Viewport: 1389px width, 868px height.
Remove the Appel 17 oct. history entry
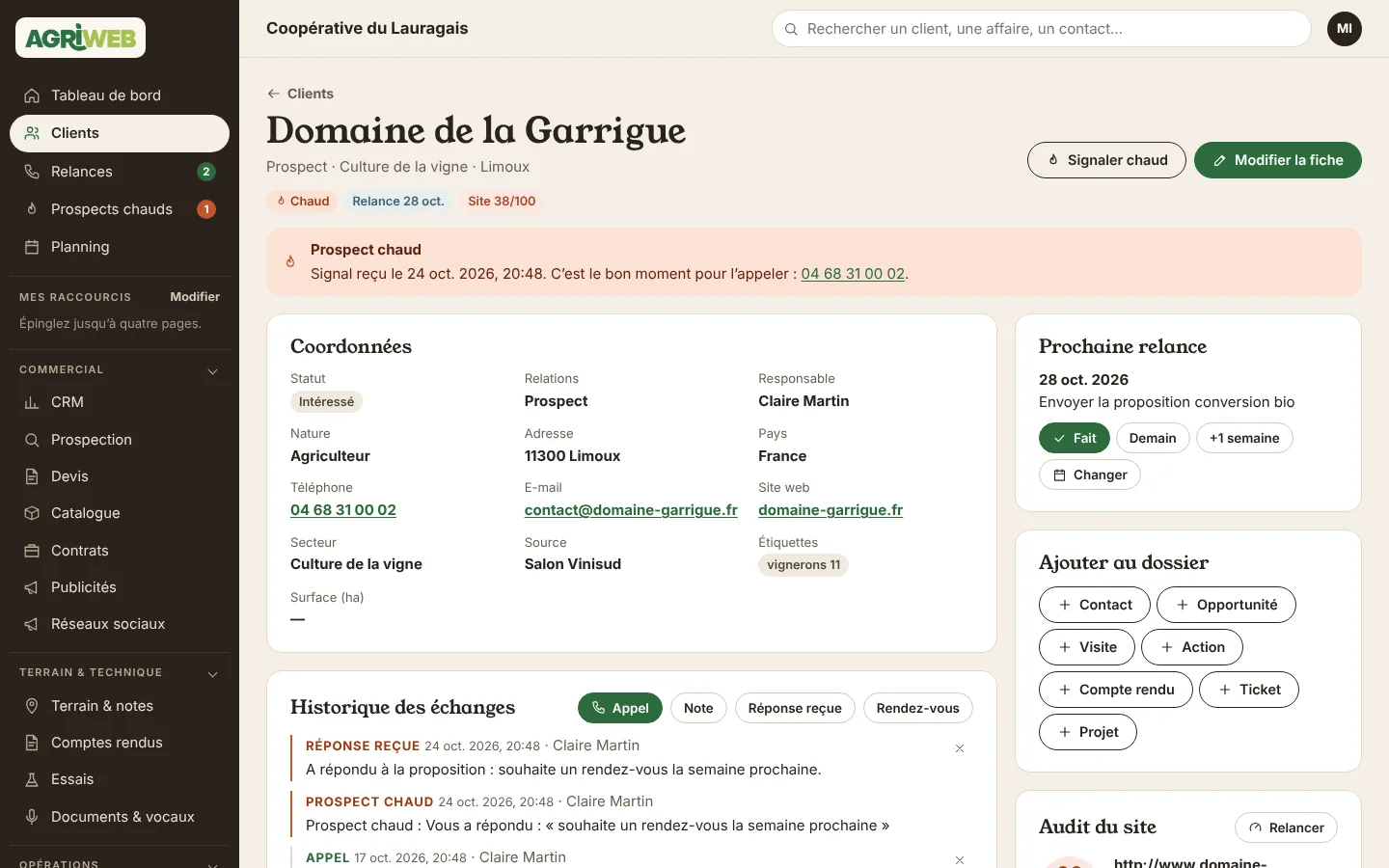960,860
